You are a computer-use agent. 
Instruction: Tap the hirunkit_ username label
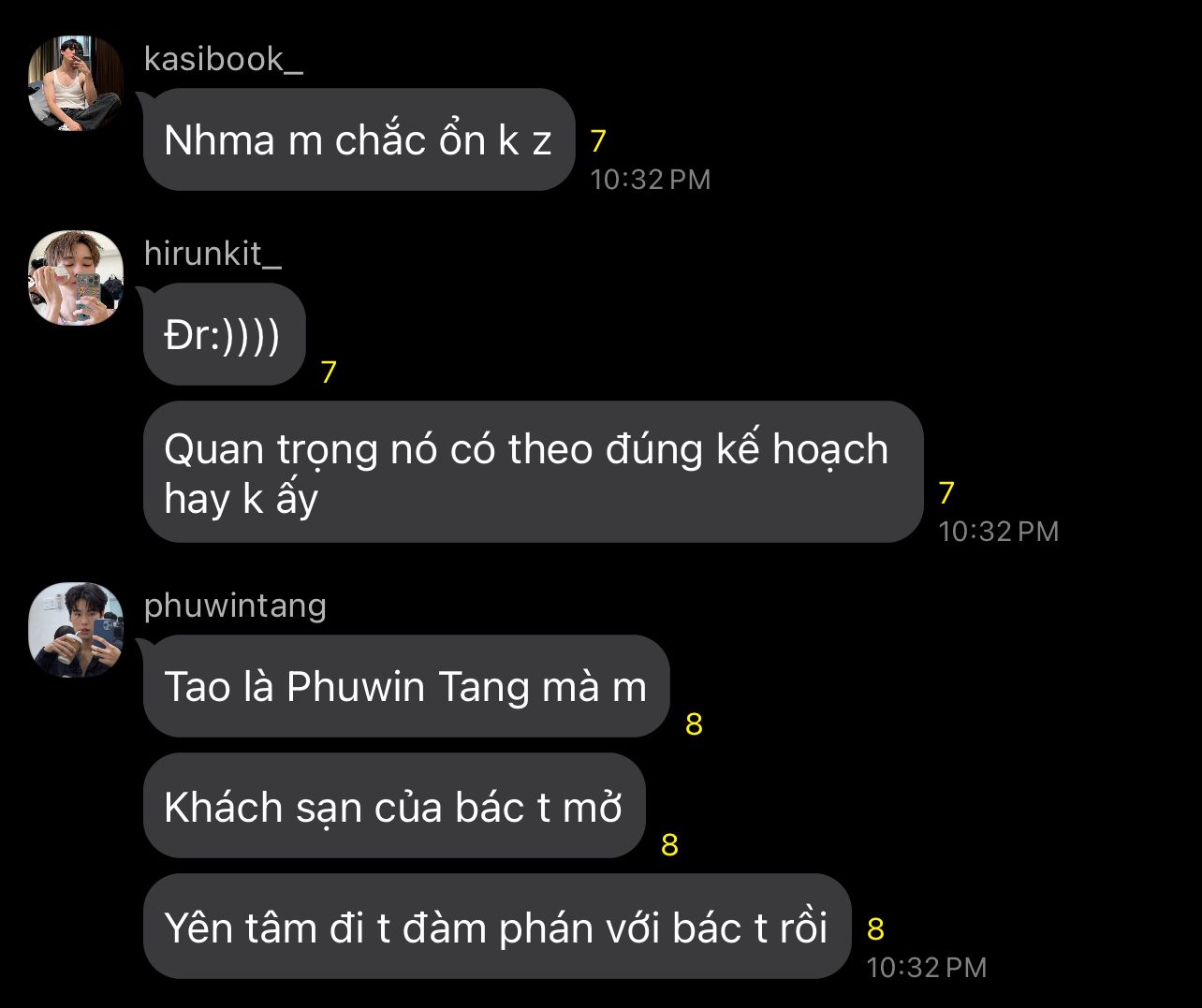coord(213,254)
